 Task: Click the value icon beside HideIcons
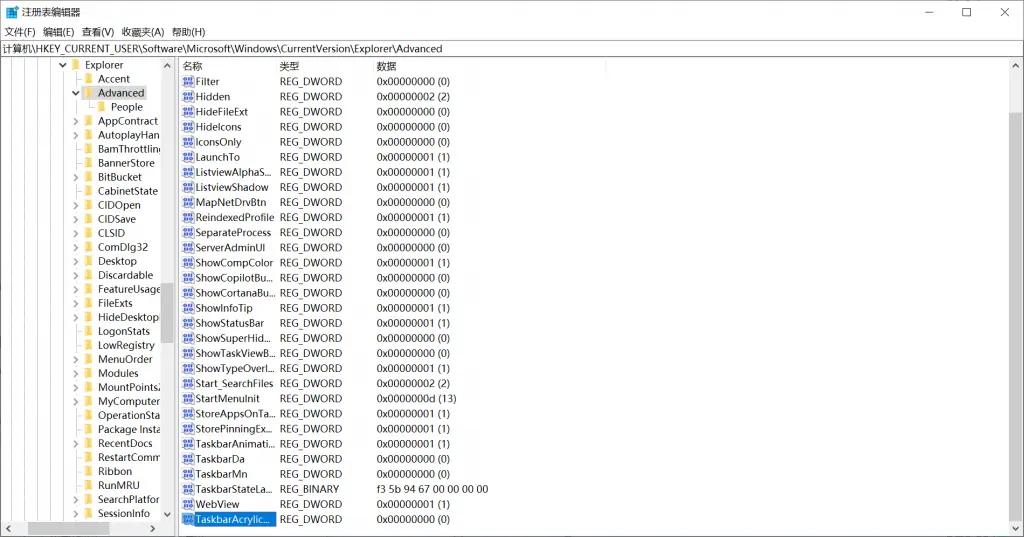click(188, 127)
